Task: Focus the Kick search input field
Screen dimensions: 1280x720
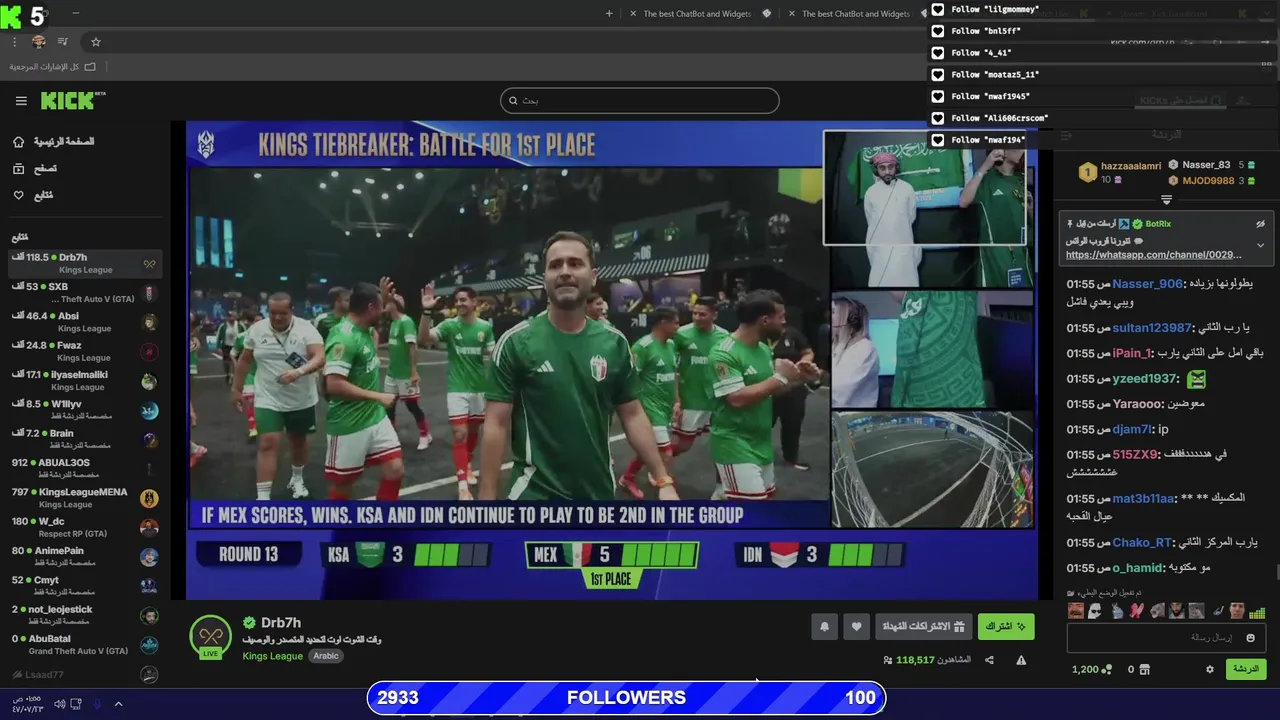Action: click(639, 100)
